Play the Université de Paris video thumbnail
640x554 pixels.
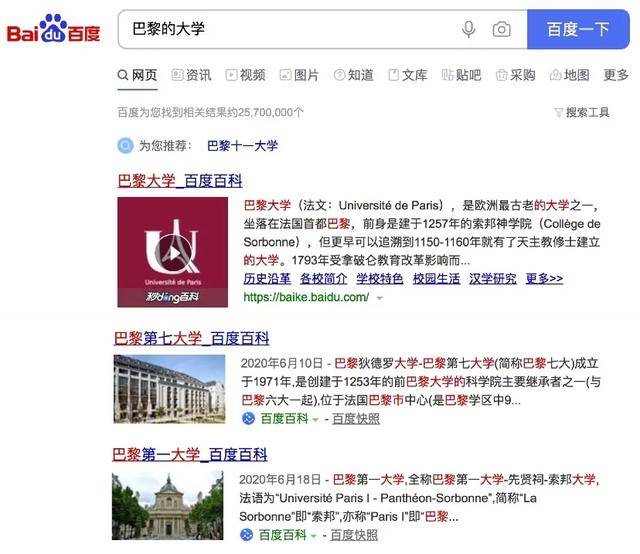[x=173, y=252]
